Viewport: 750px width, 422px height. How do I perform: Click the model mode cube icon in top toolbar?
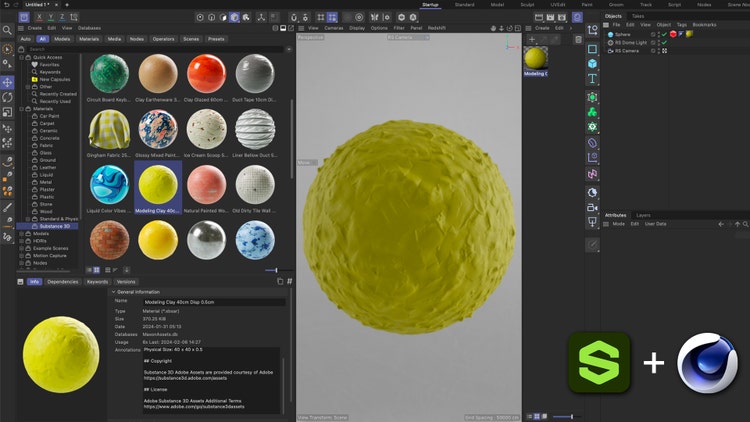(x=234, y=17)
